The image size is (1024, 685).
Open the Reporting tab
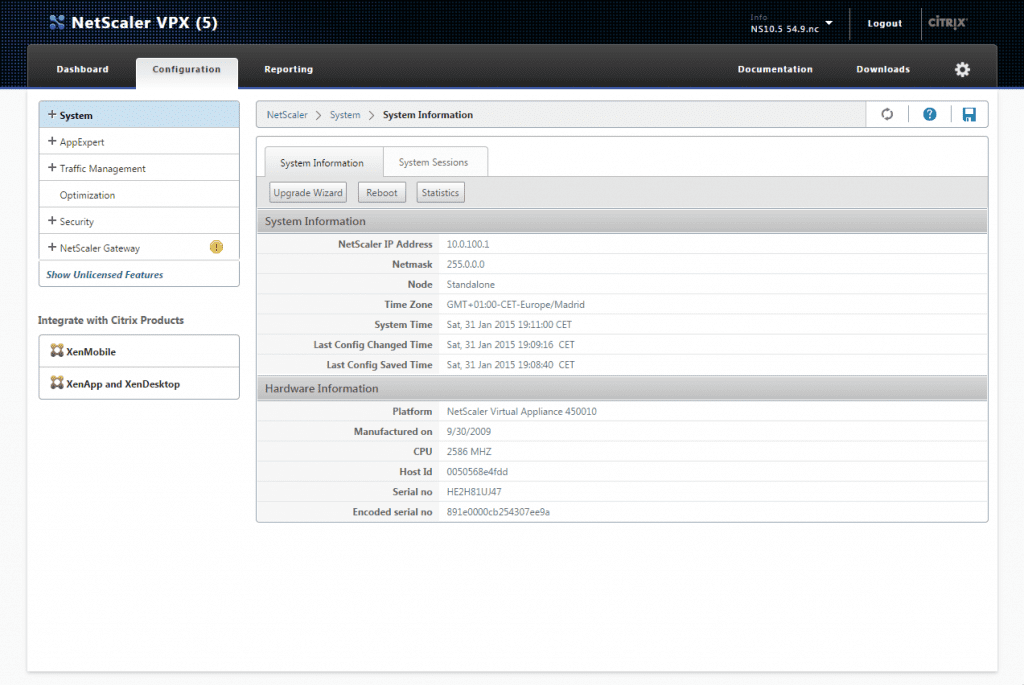pos(288,69)
